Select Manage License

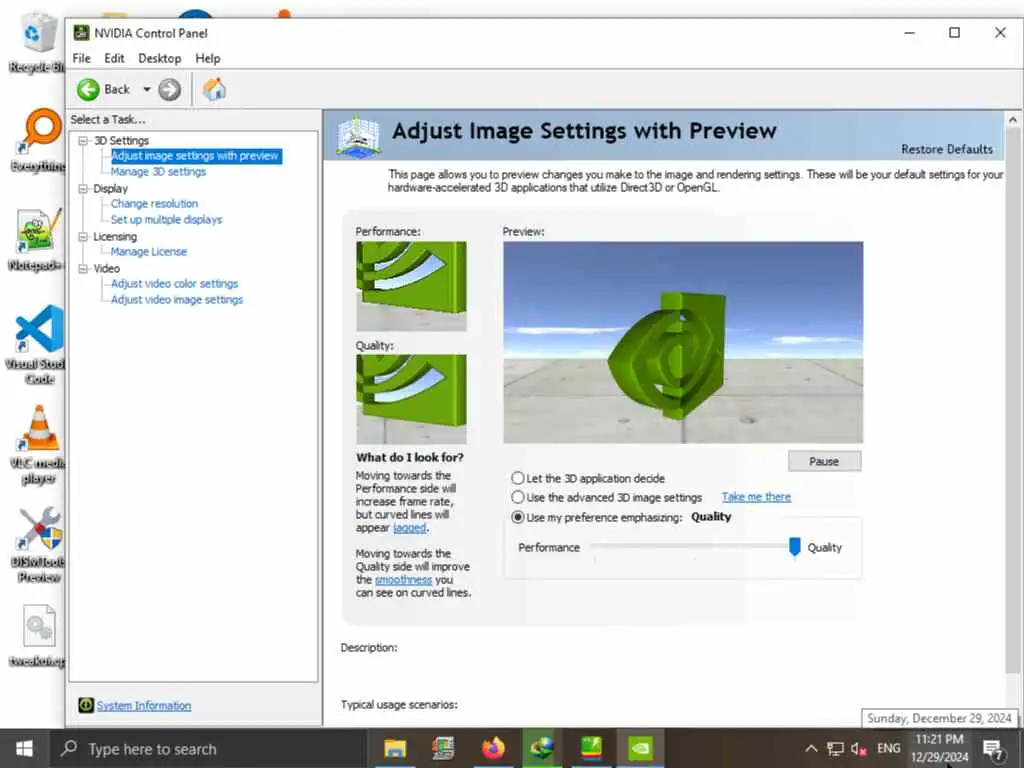(148, 251)
